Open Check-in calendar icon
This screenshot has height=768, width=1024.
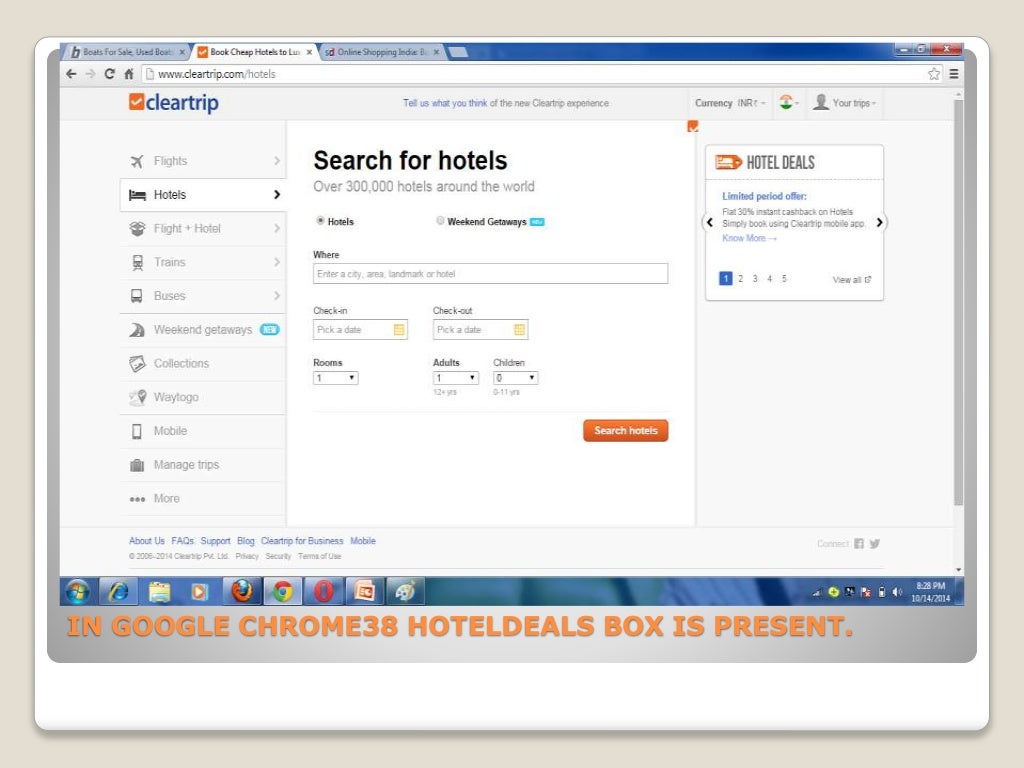[x=399, y=330]
